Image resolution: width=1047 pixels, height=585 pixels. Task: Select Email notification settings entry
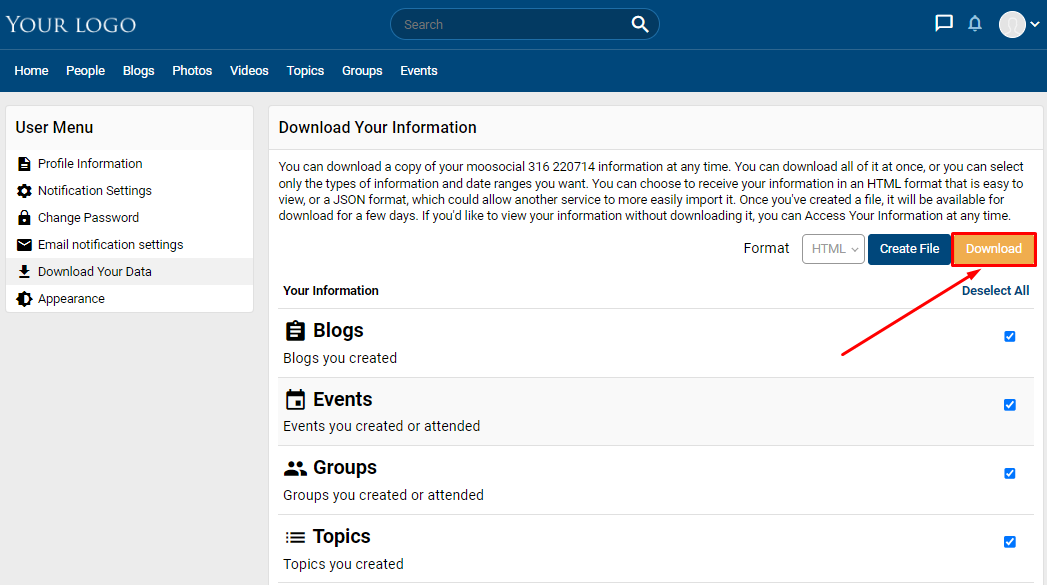(130, 244)
